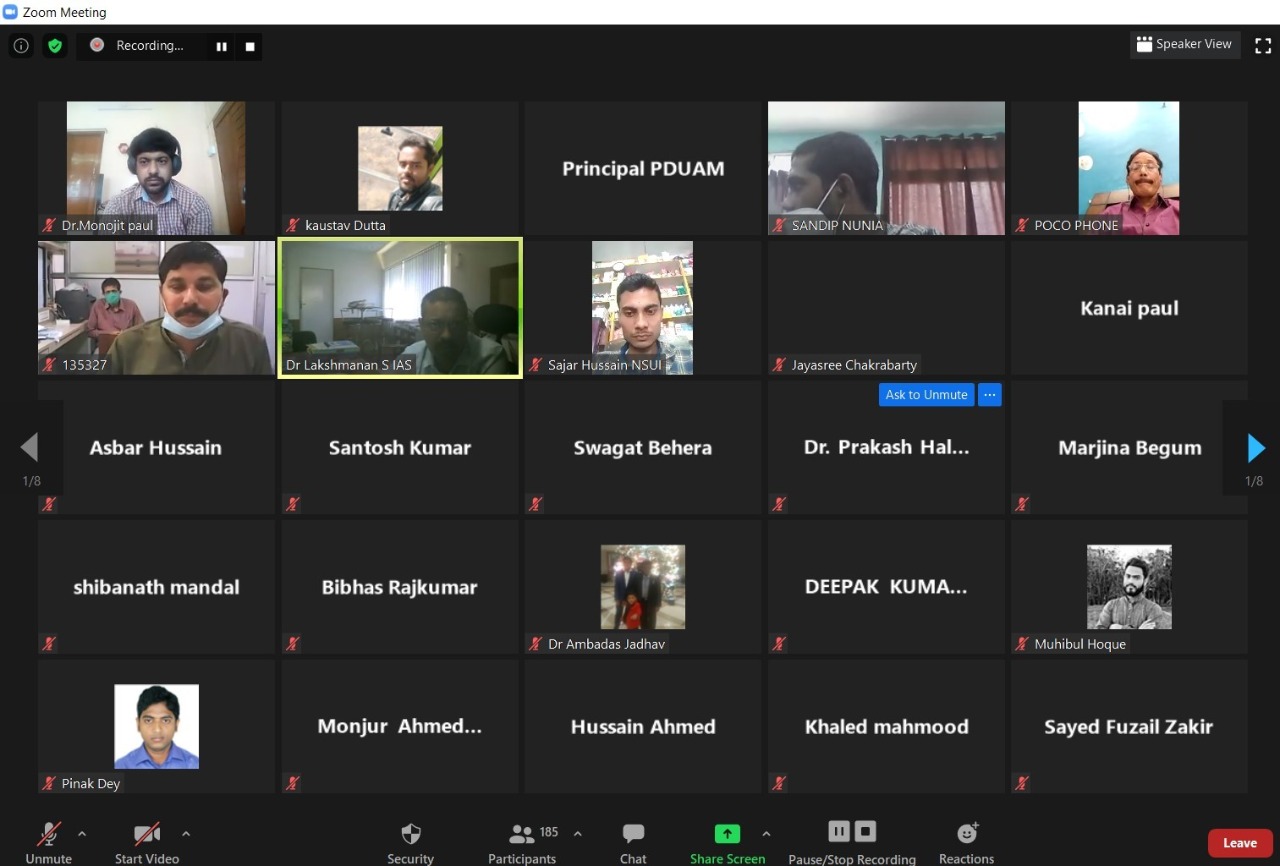Screen dimensions: 1280x866
Task: Unmute the microphone
Action: click(48, 843)
